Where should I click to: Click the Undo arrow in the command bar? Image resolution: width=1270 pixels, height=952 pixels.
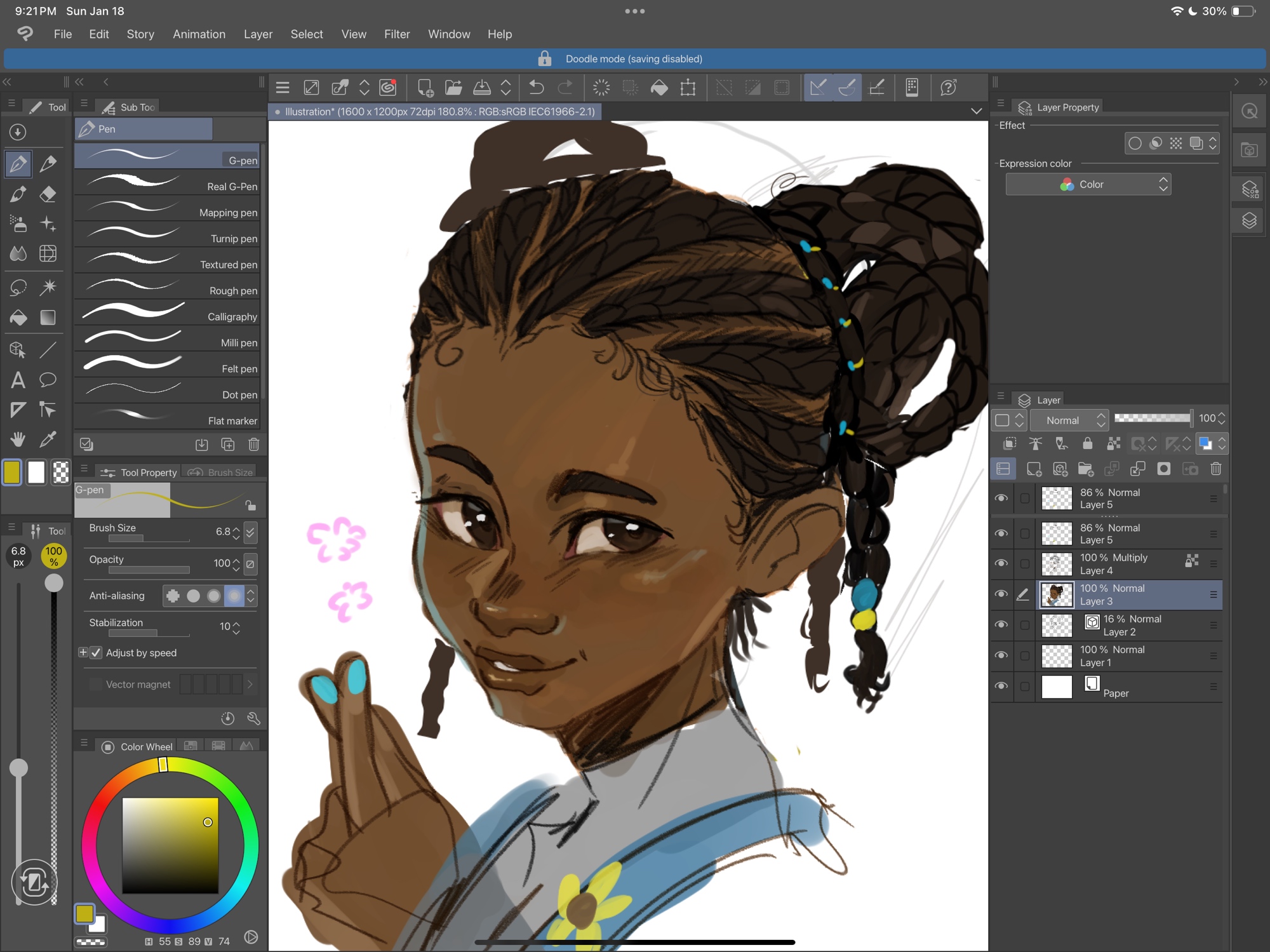coord(537,88)
